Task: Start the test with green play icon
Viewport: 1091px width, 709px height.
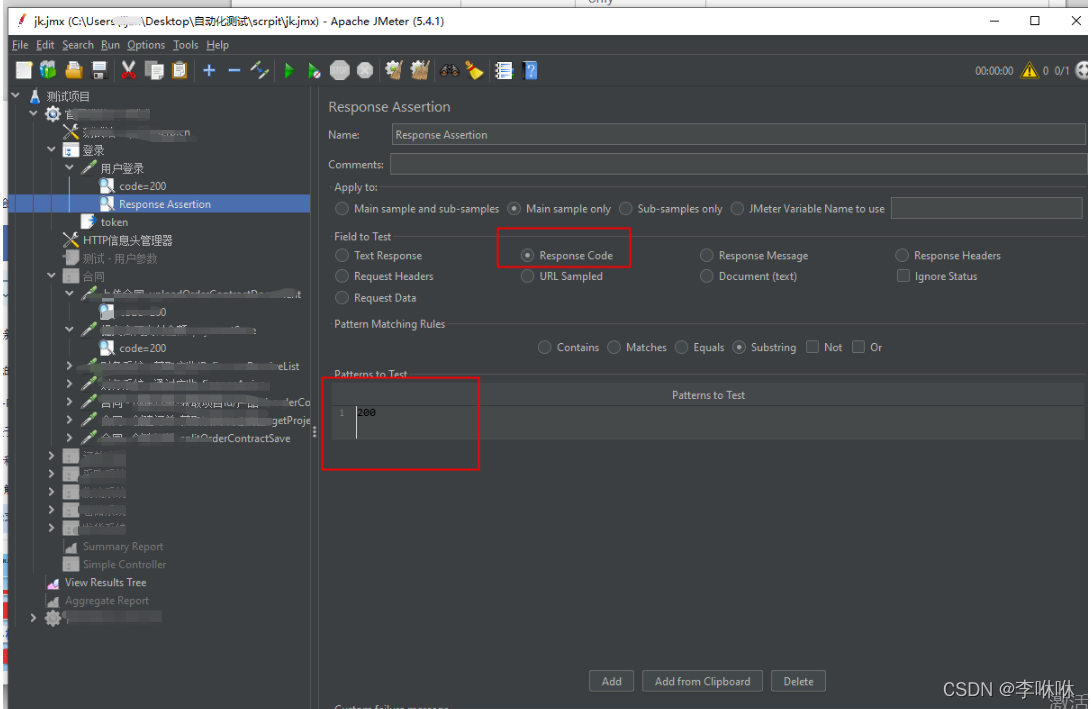Action: (289, 70)
